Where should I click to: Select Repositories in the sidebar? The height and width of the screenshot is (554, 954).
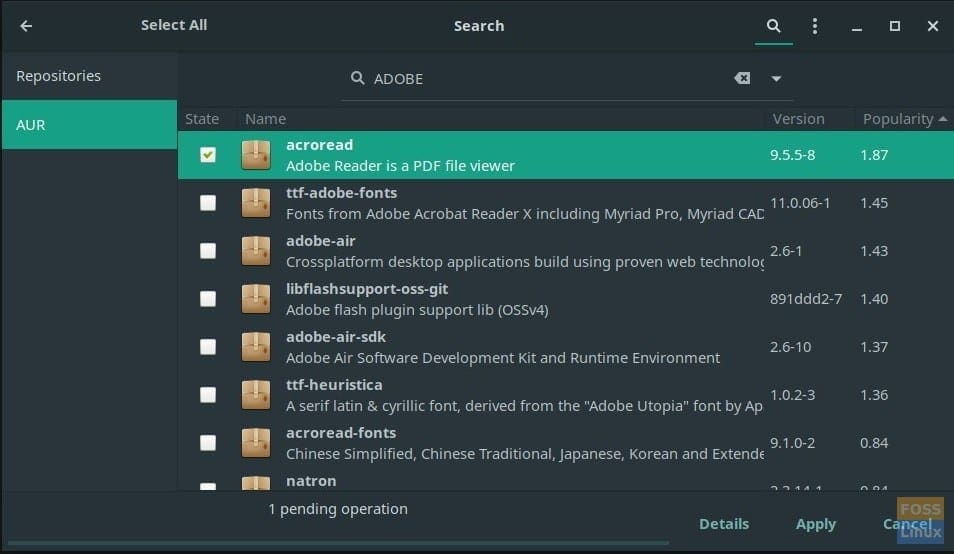pyautogui.click(x=89, y=76)
